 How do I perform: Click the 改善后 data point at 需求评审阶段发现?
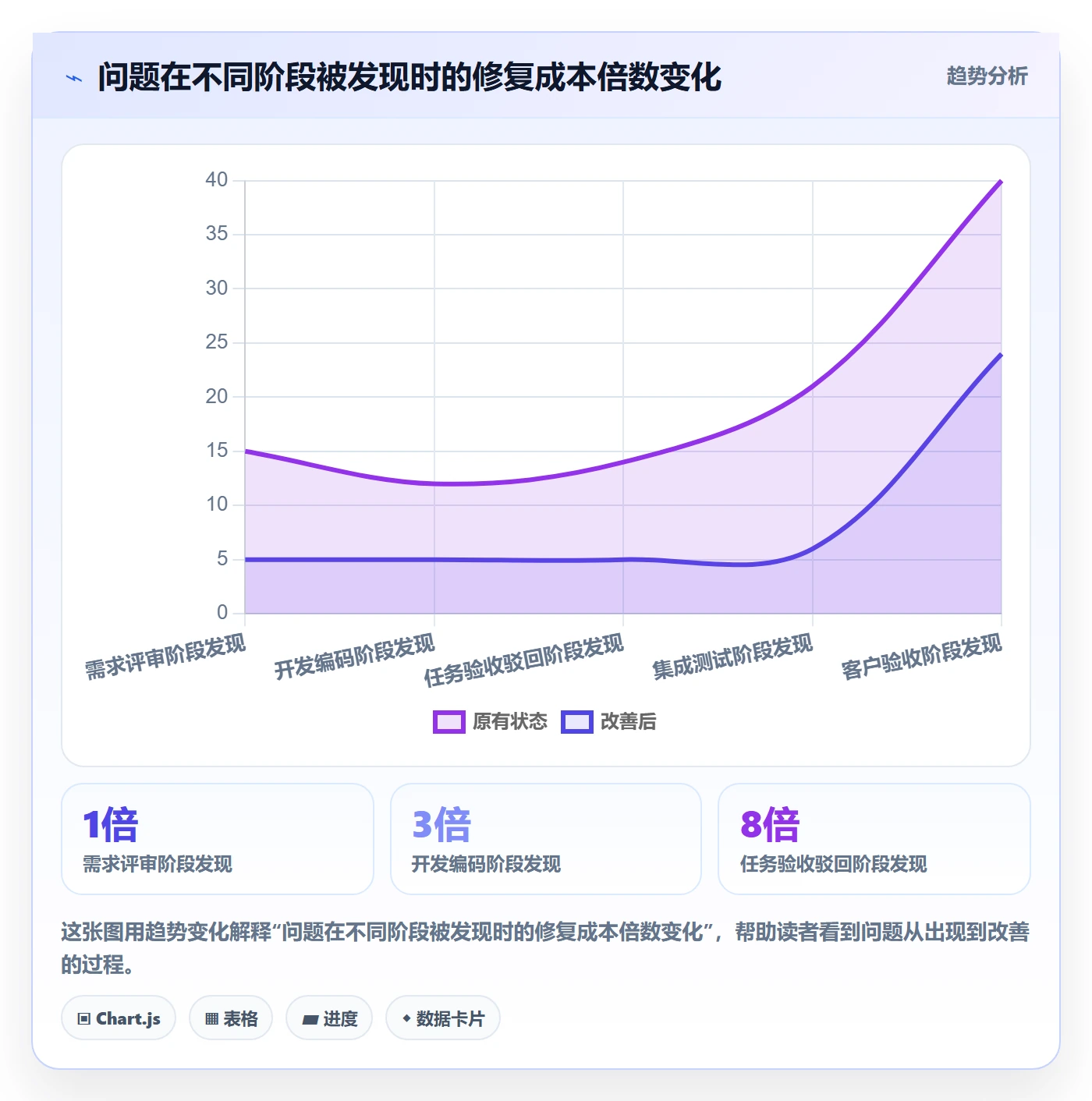pos(246,559)
